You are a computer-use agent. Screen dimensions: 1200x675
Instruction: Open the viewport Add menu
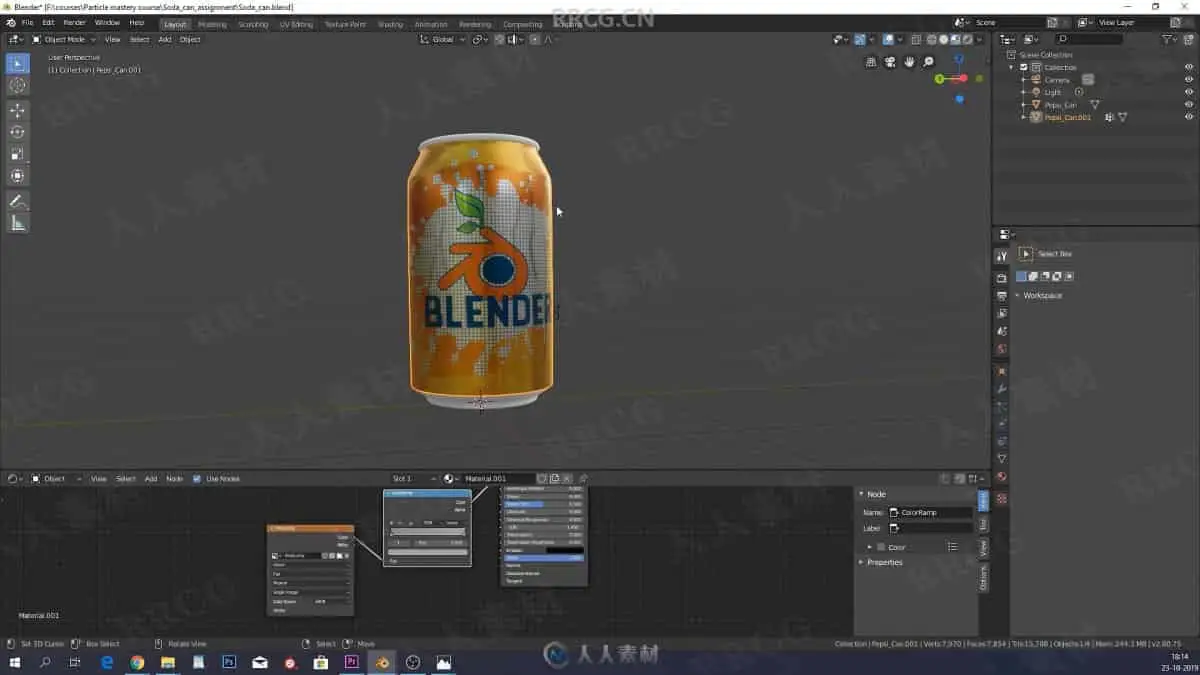pyautogui.click(x=165, y=39)
